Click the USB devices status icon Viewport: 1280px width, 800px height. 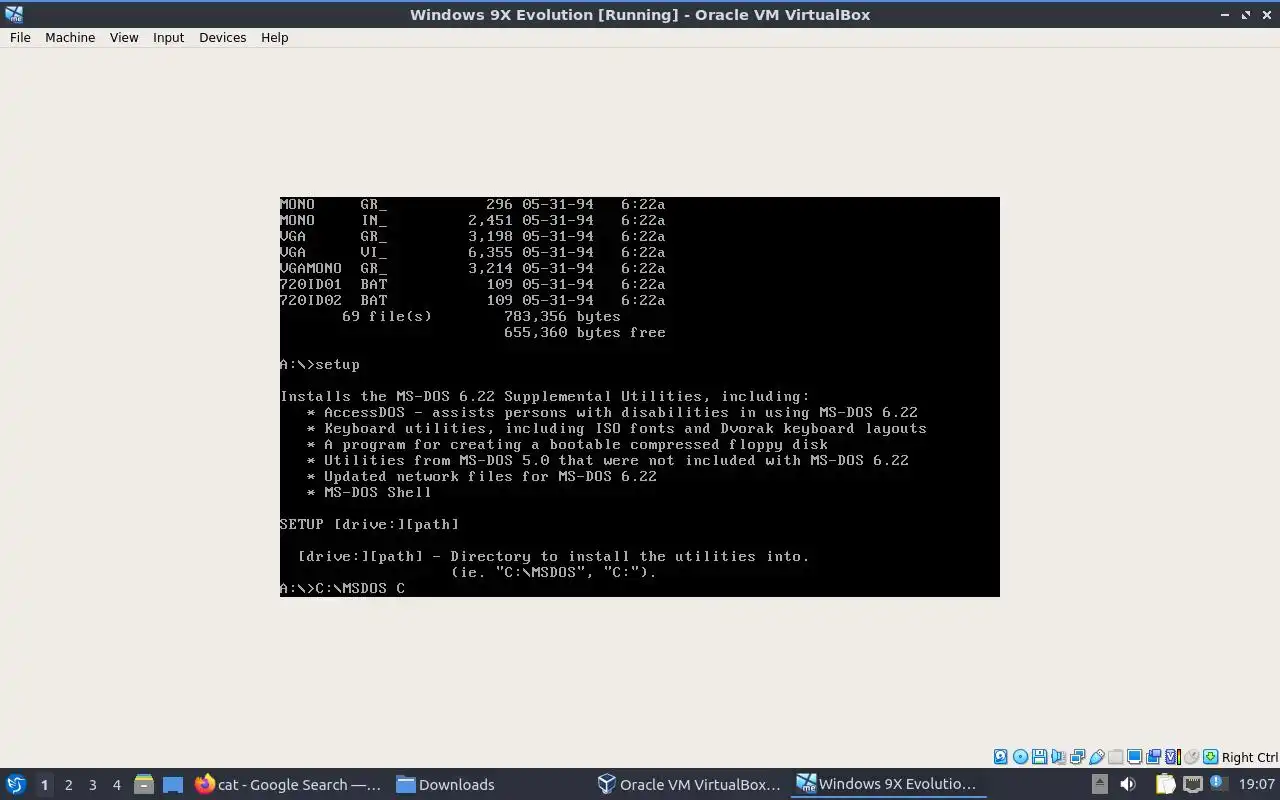[1097, 757]
